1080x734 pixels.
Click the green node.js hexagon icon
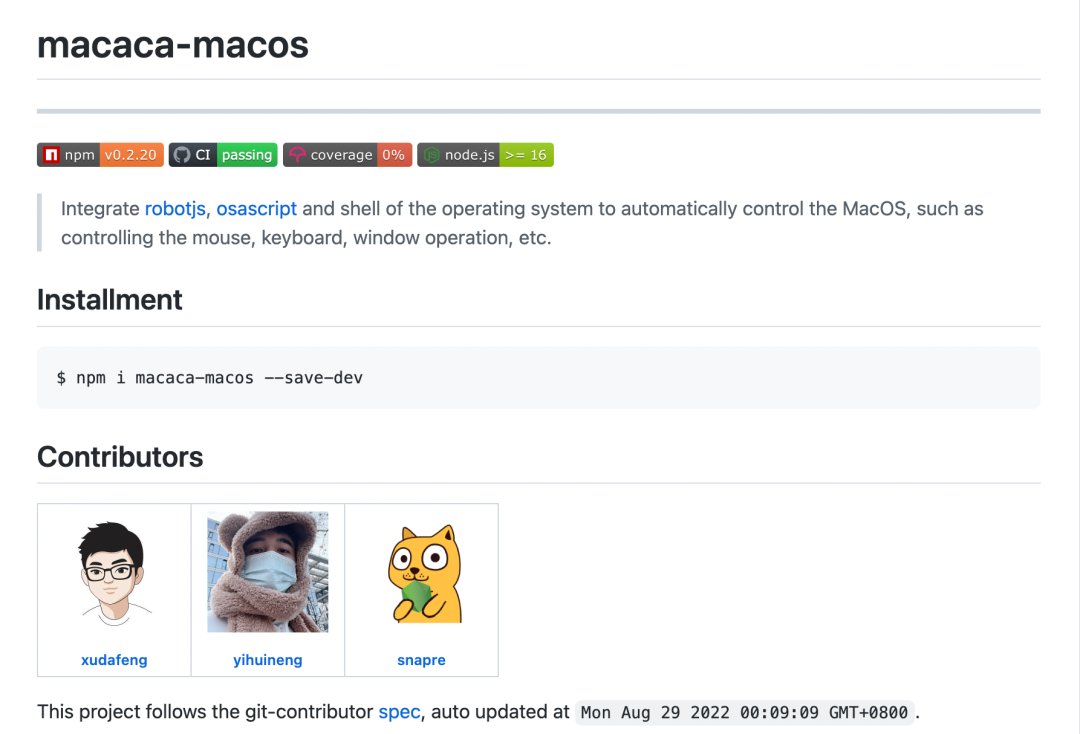point(431,155)
